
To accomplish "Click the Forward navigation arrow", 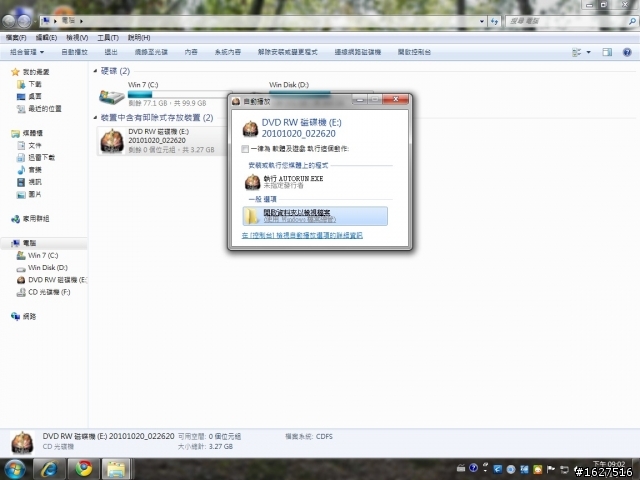I will (x=24, y=21).
